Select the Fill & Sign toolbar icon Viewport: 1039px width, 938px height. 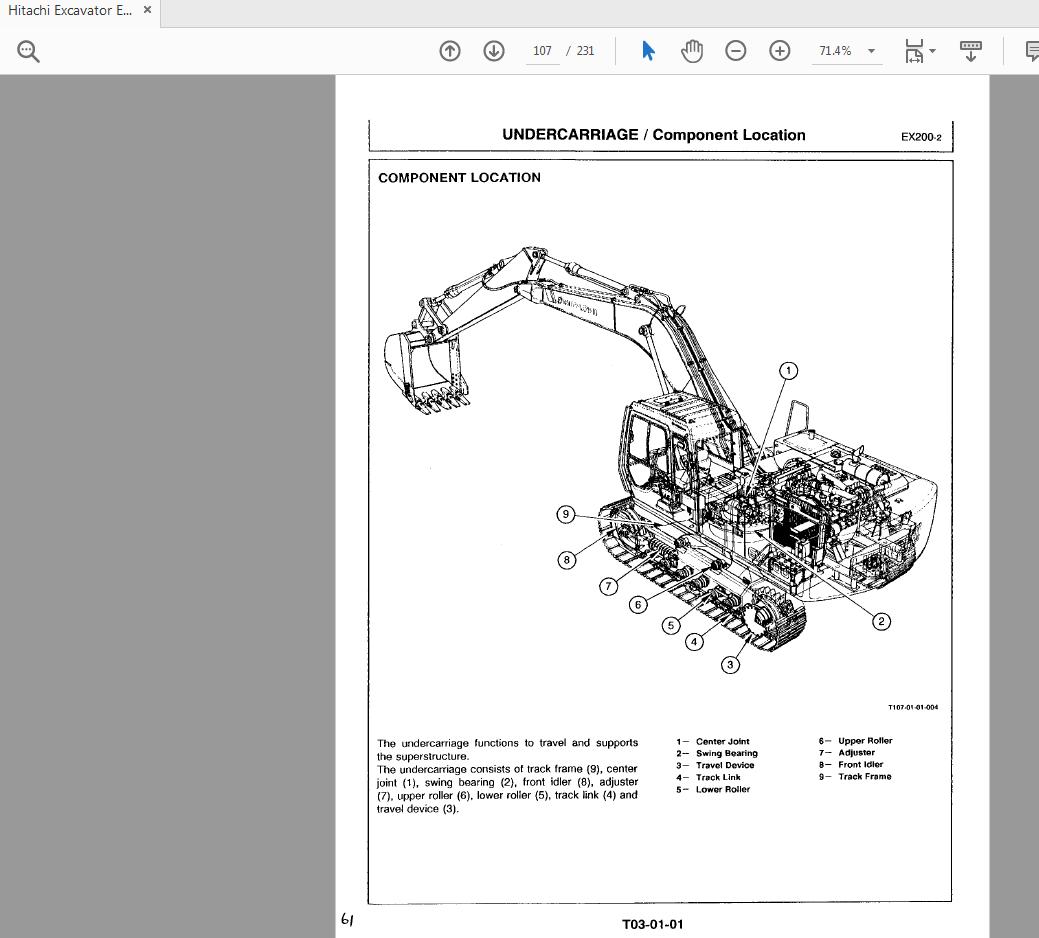970,50
